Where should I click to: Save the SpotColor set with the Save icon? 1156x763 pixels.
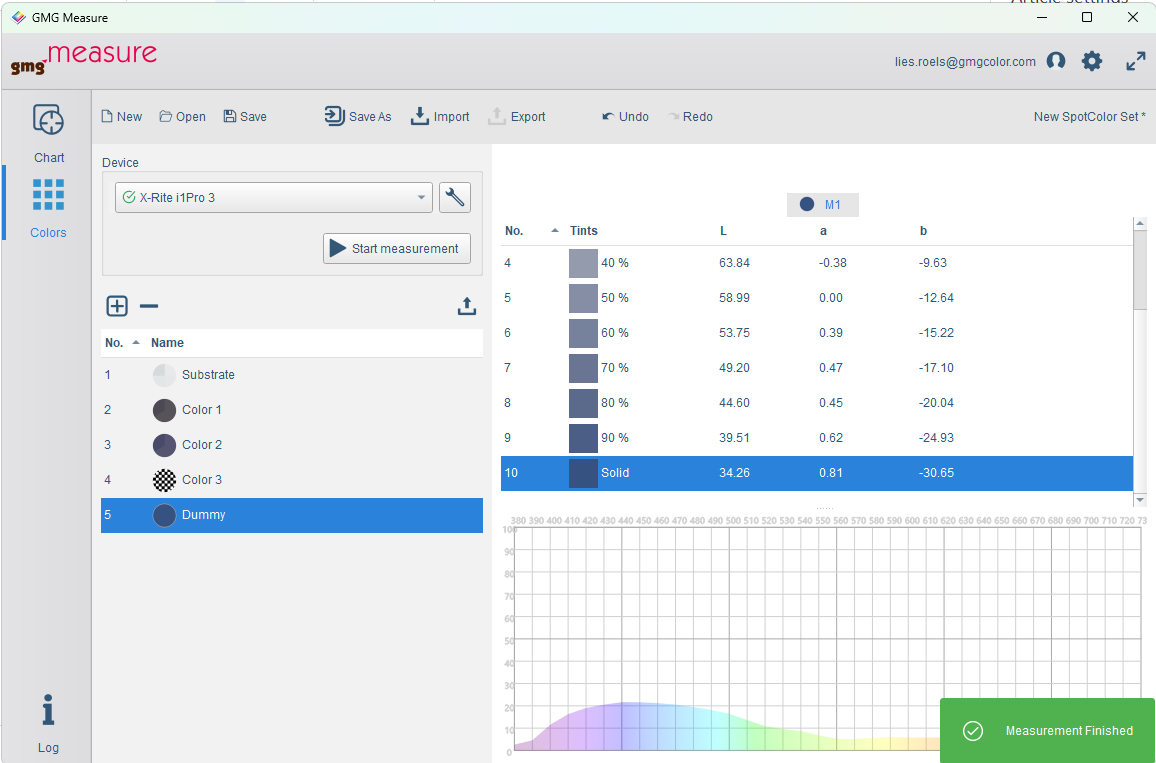tap(244, 116)
